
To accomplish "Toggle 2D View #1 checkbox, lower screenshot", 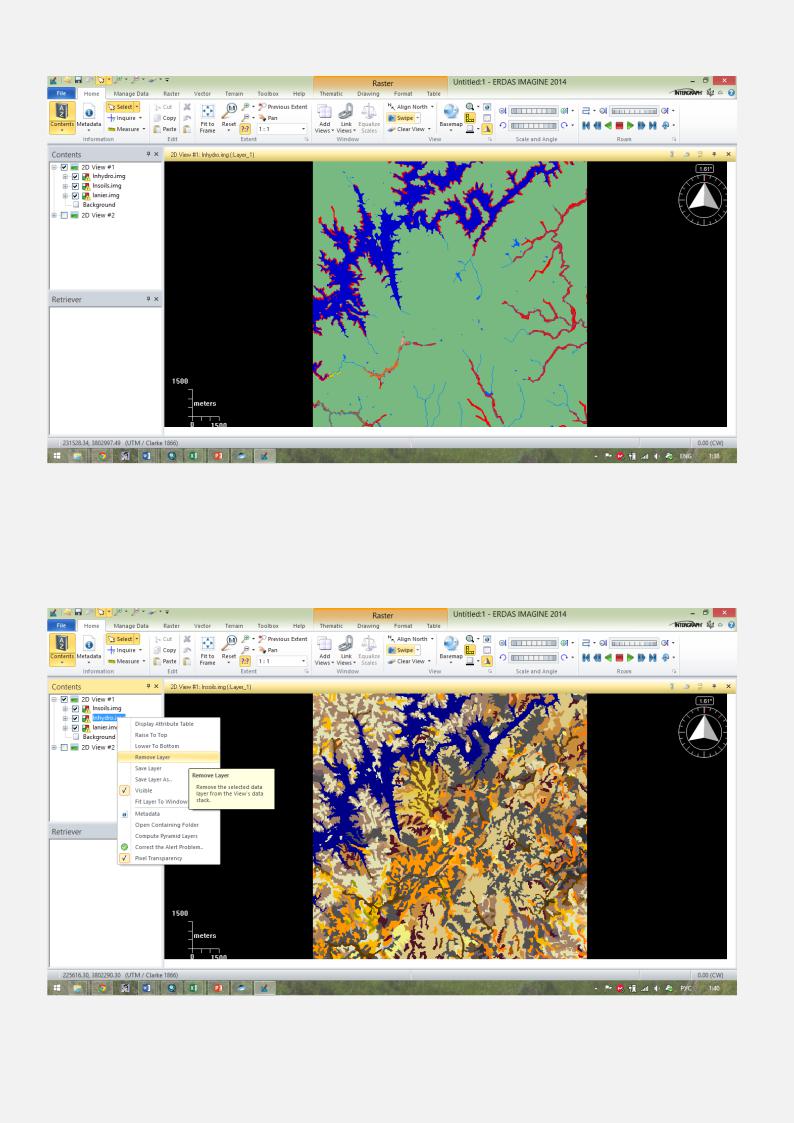I will pos(64,699).
